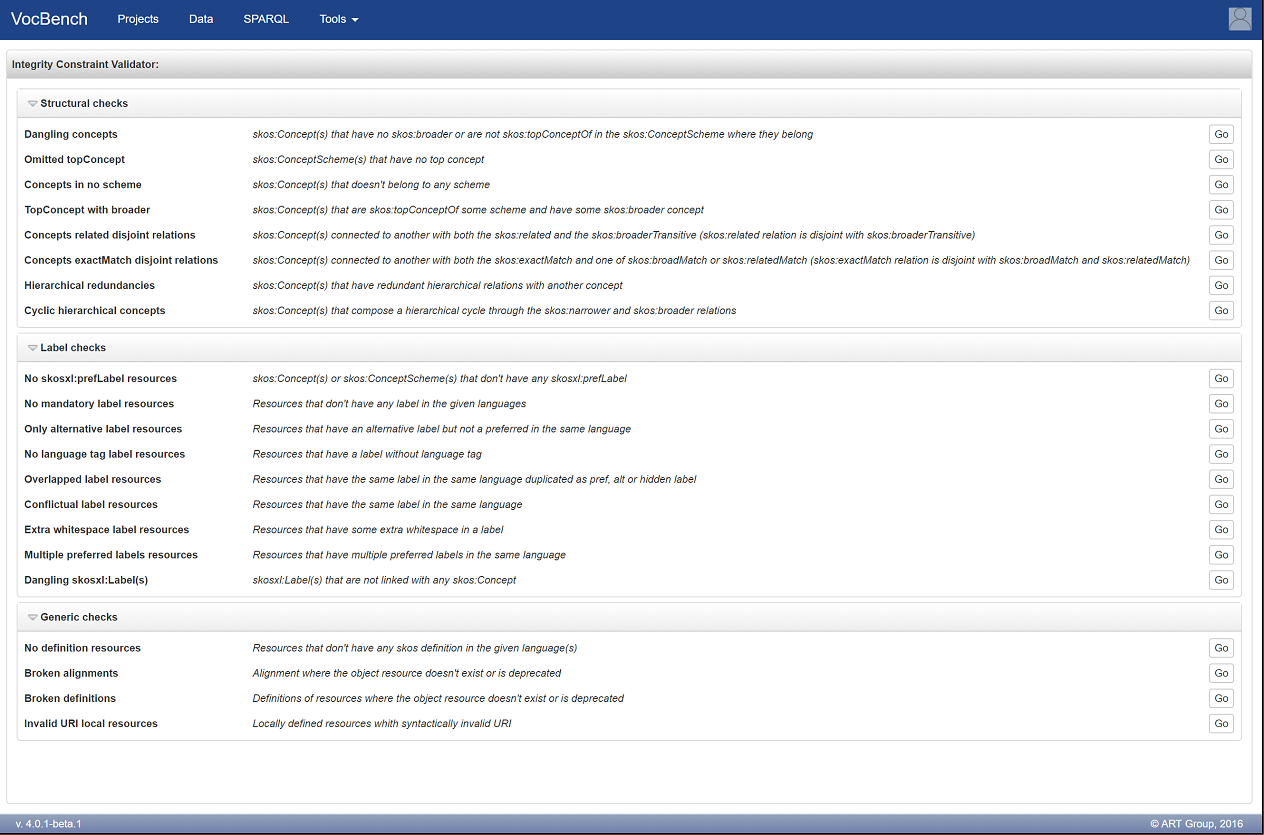
Task: Run the Concepts in no scheme check
Action: point(1221,184)
